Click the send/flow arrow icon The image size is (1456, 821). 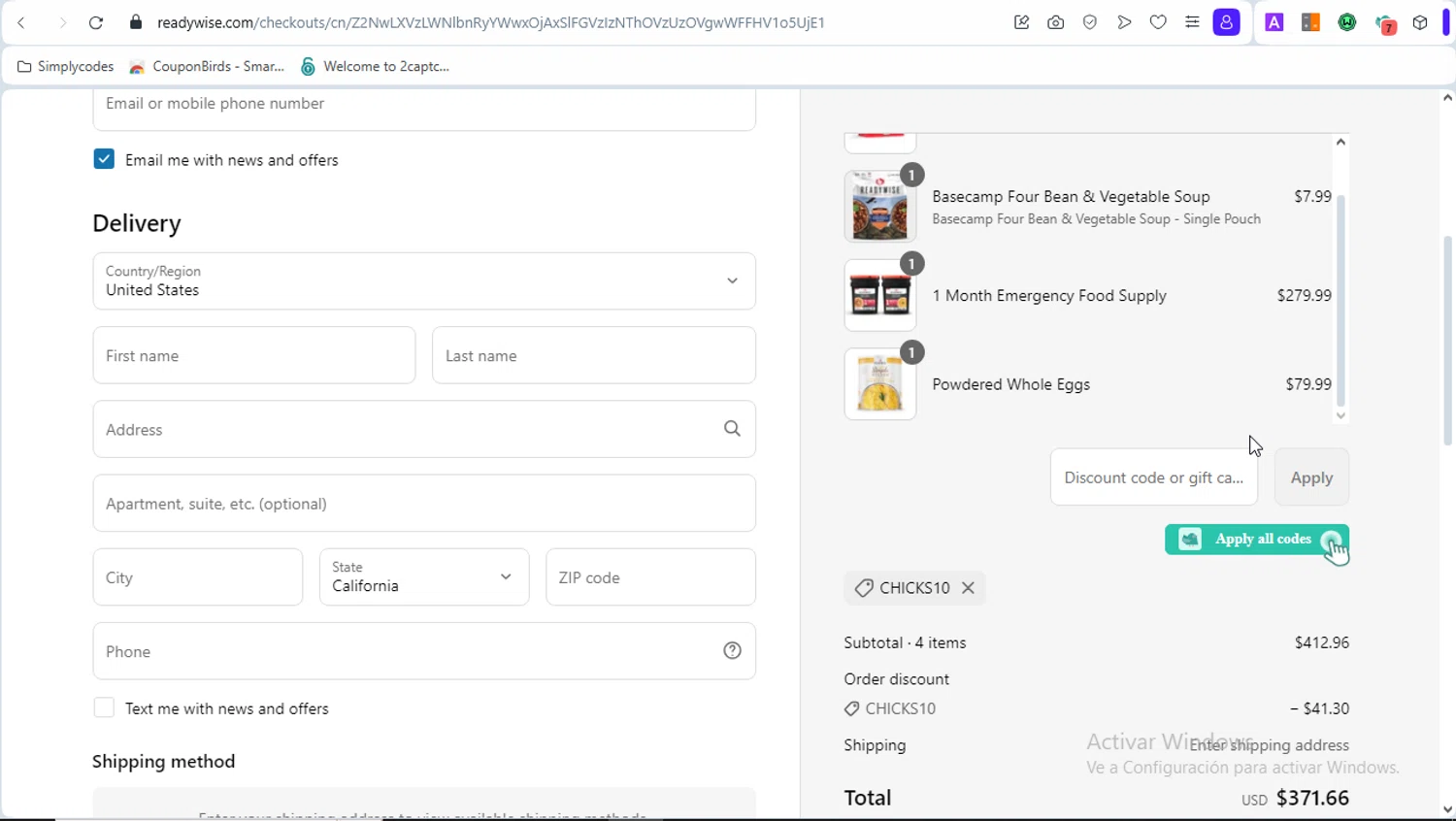(1124, 22)
